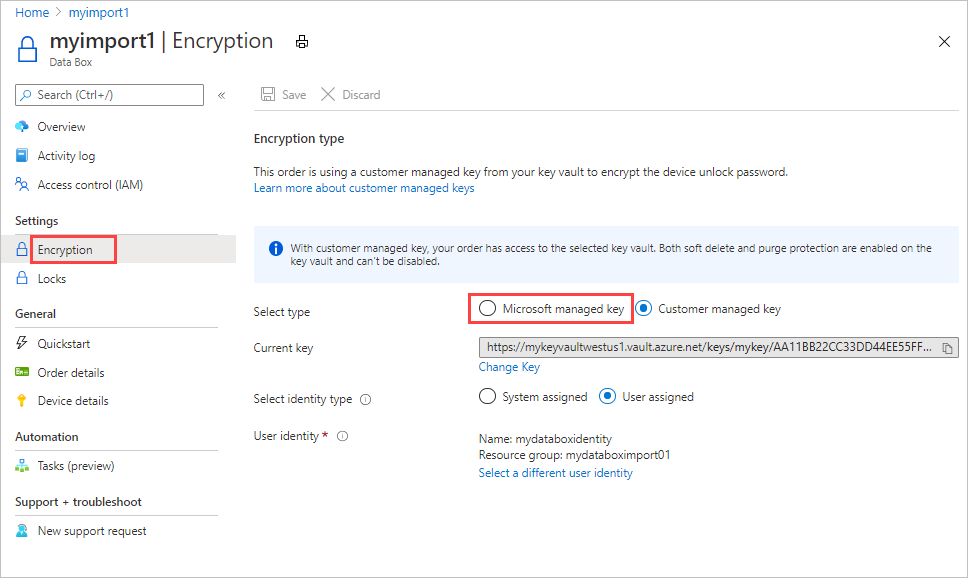
Task: Open the Activity log menu item
Action: point(66,156)
